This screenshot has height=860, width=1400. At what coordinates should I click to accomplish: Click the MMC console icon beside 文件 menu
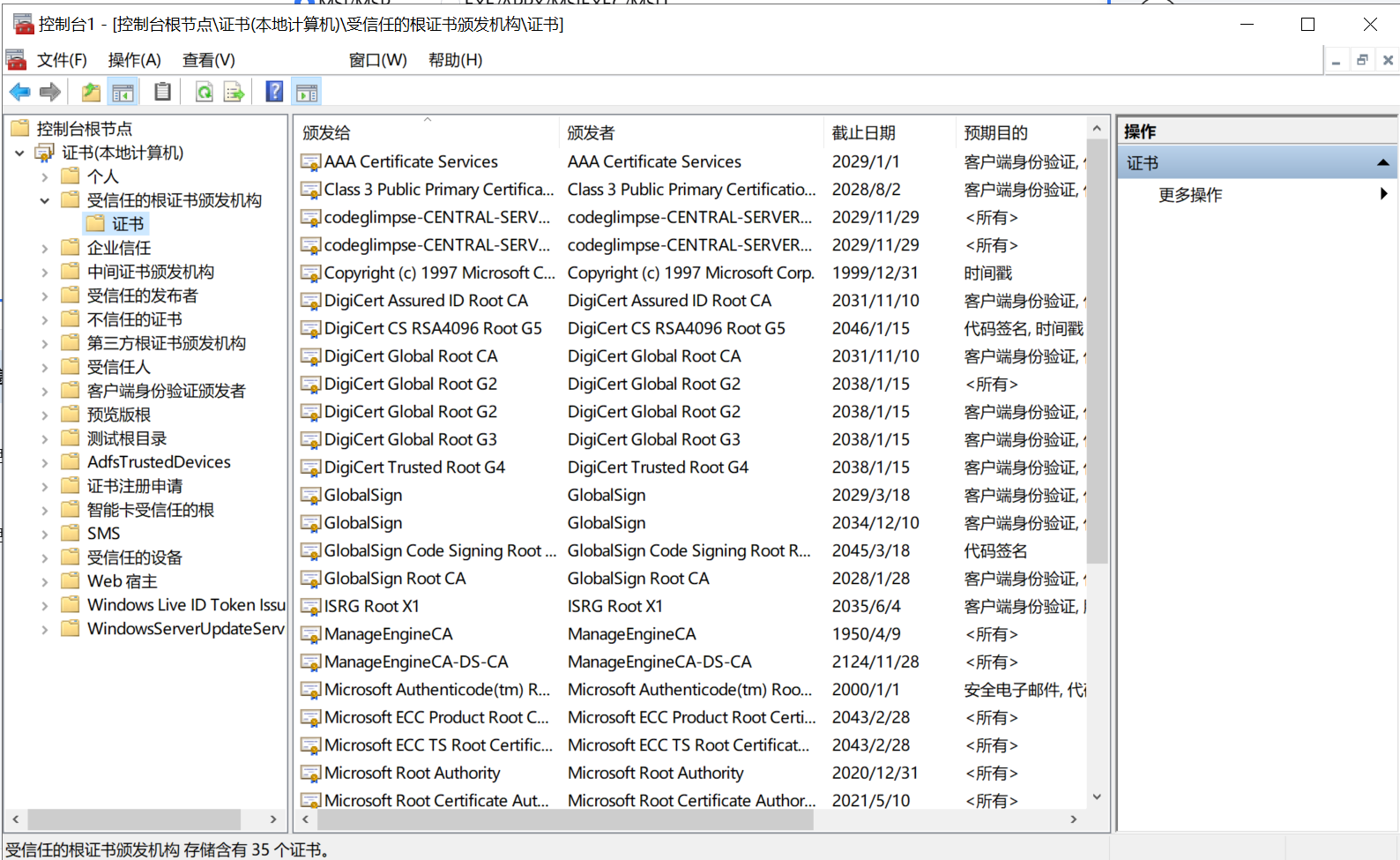point(16,60)
